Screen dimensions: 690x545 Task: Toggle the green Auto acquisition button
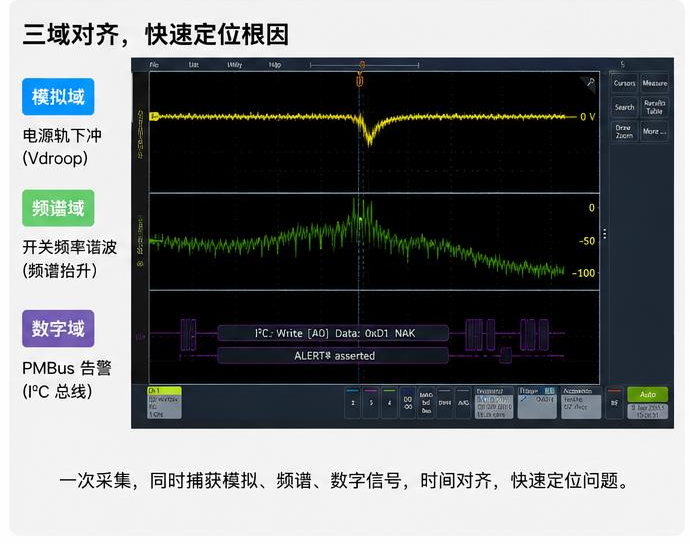point(647,394)
